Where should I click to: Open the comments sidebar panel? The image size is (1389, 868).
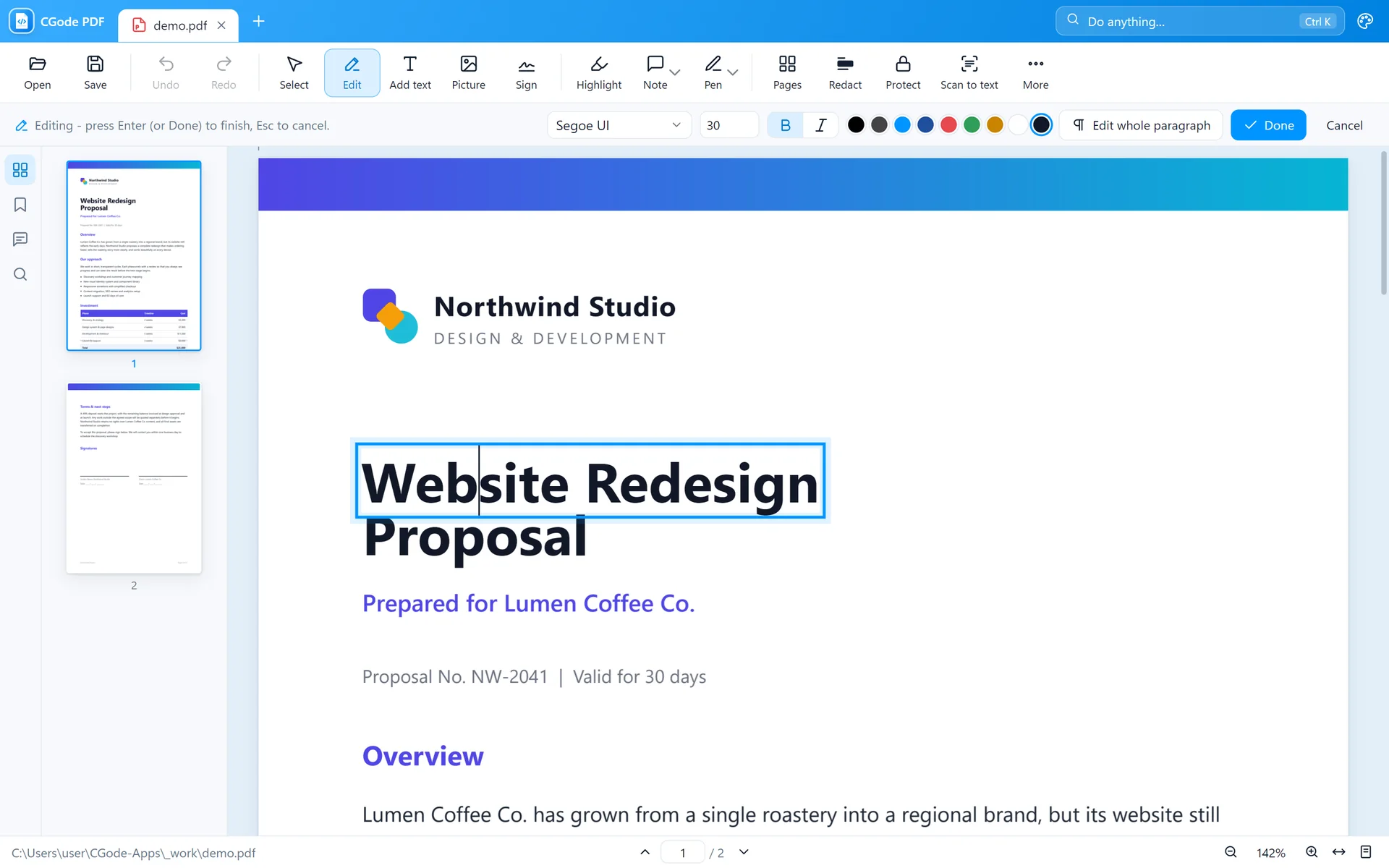click(x=20, y=239)
